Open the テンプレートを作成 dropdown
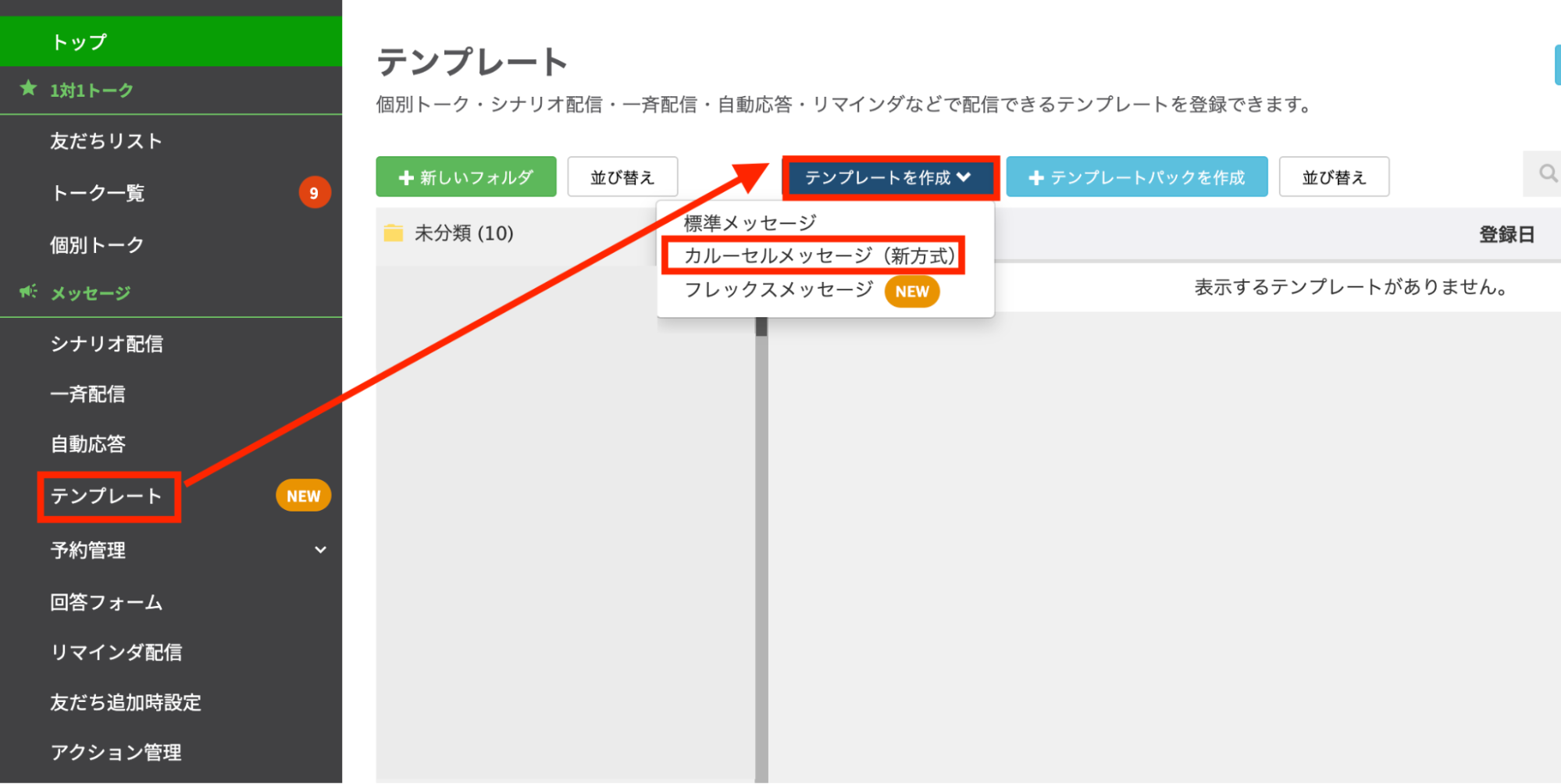This screenshot has width=1561, height=784. click(889, 176)
